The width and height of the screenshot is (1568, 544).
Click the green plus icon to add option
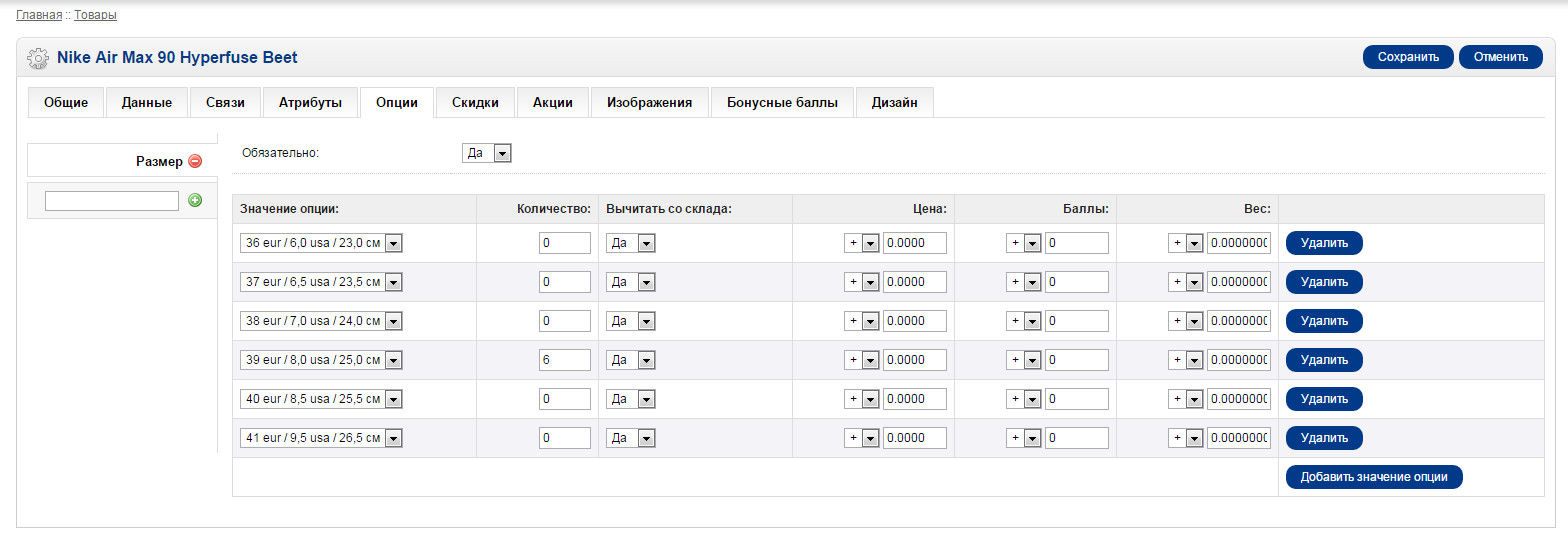point(195,200)
